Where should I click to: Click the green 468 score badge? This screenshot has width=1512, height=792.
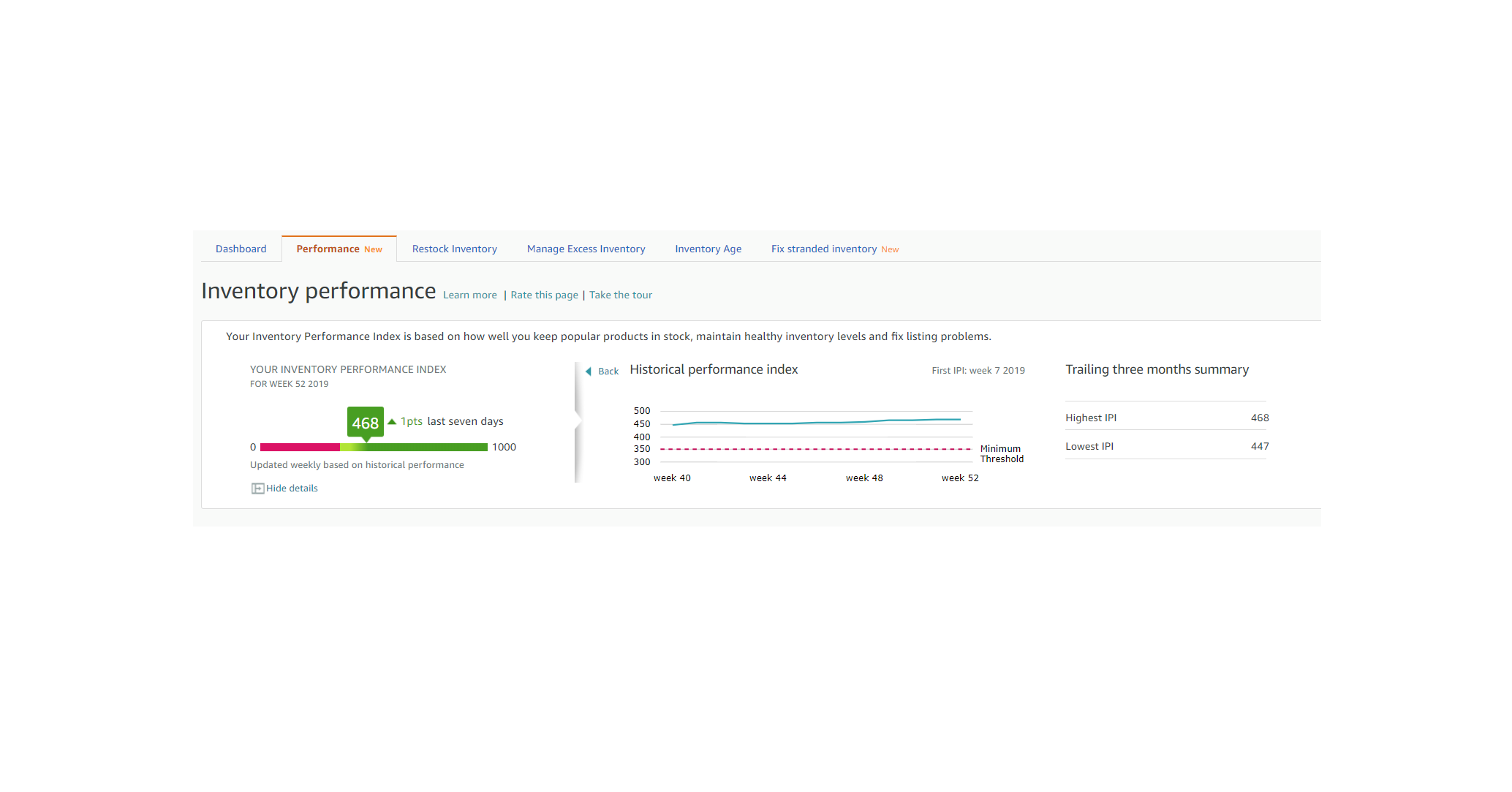point(365,422)
